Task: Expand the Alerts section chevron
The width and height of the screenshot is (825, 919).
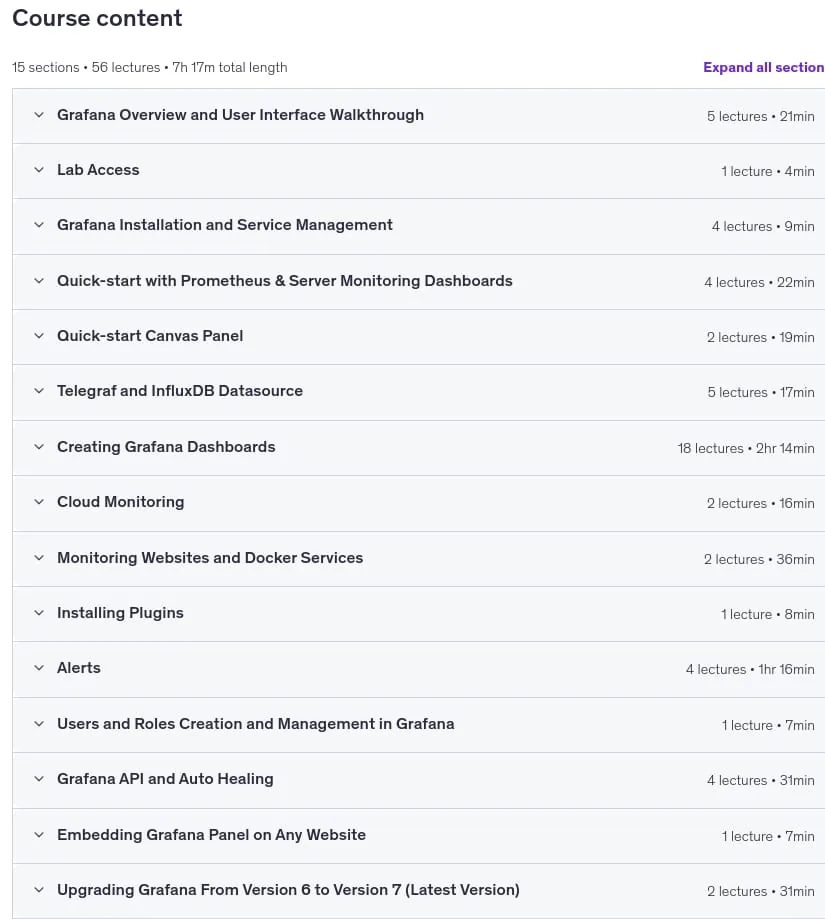Action: pos(39,668)
